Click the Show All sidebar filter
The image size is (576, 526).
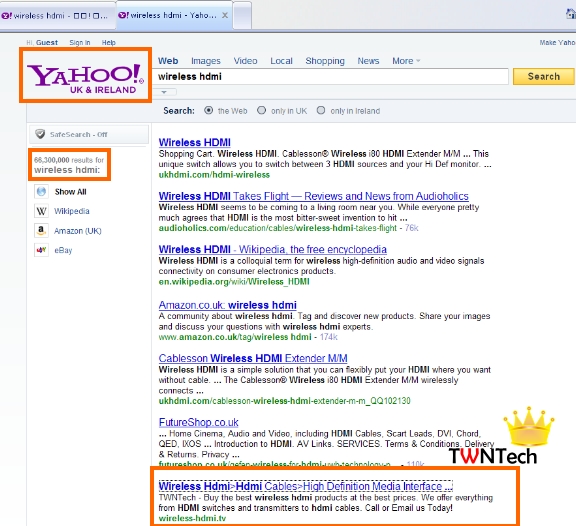(71, 192)
